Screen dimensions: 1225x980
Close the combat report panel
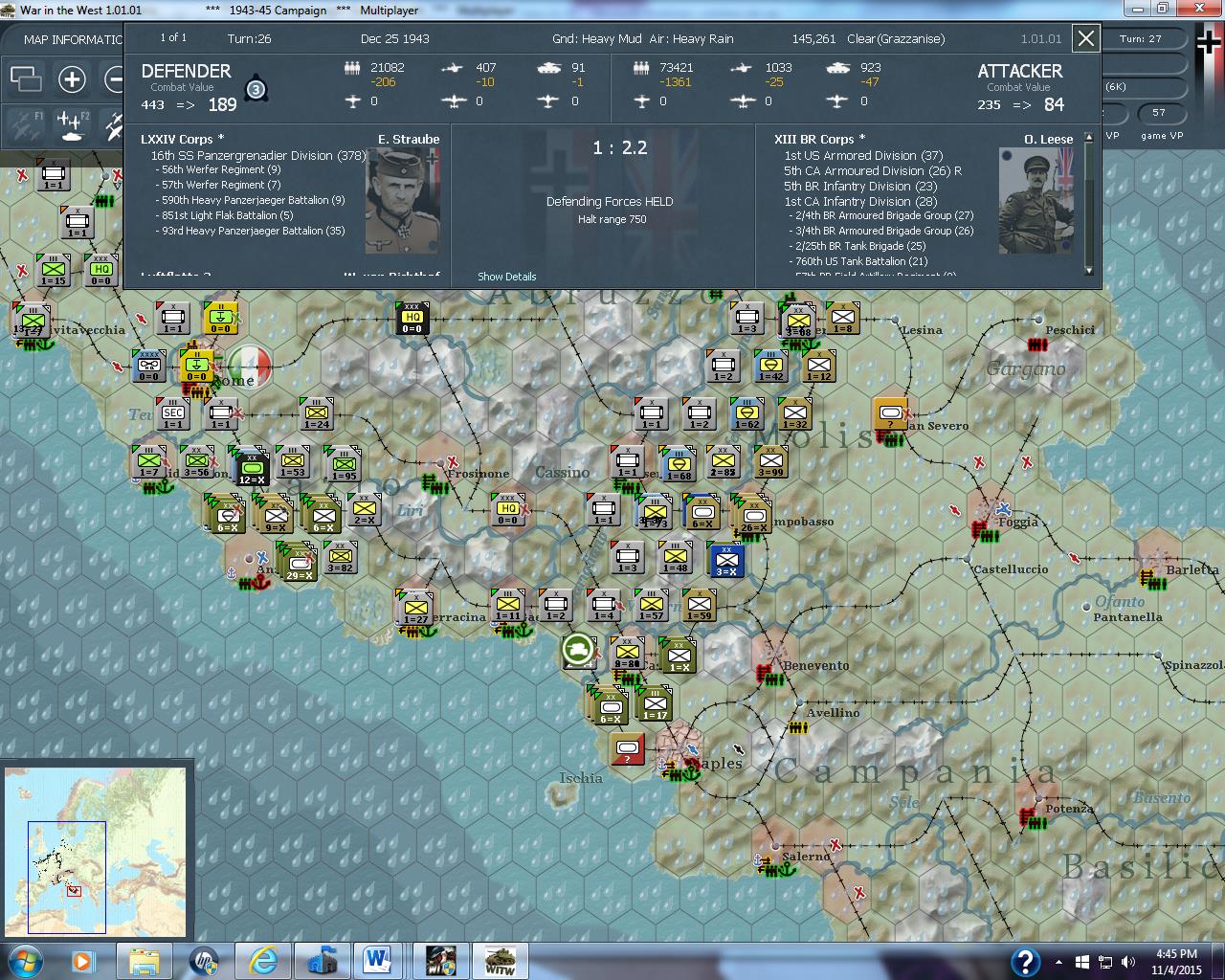pos(1085,38)
